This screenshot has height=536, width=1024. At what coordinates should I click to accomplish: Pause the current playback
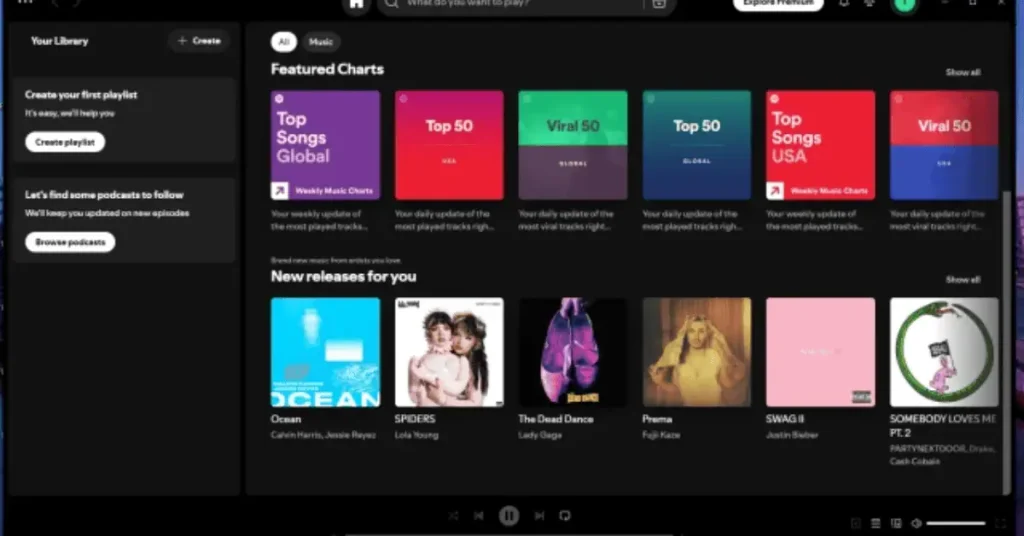509,516
